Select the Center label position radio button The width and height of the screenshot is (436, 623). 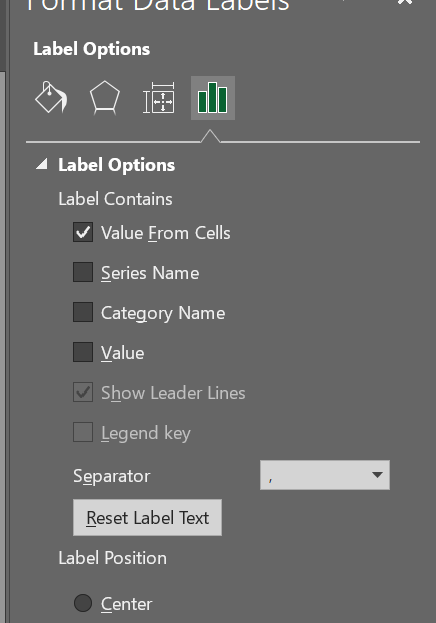(83, 603)
